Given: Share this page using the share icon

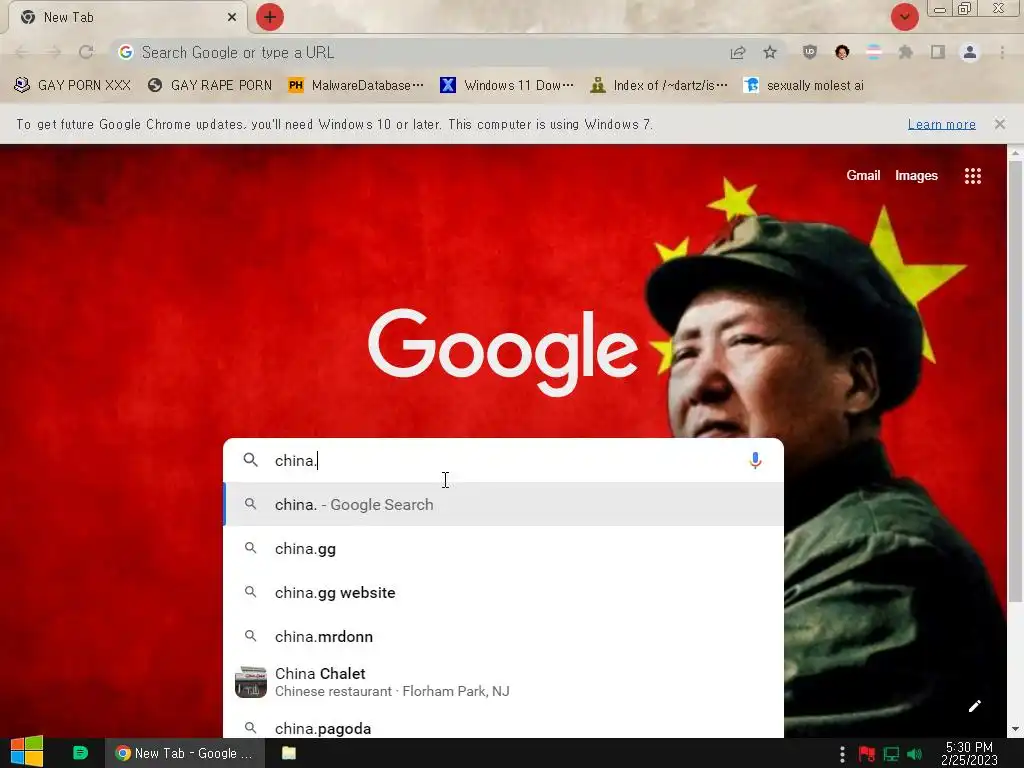Looking at the screenshot, I should [738, 52].
